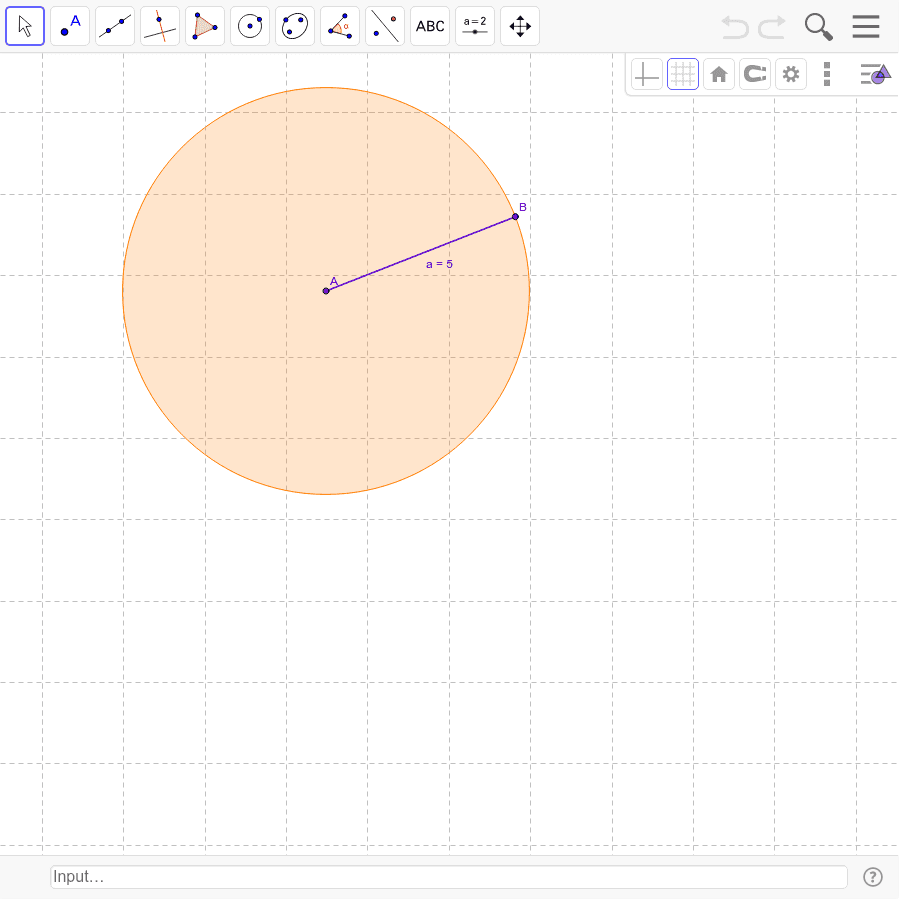Toggle the grid display
This screenshot has height=900, width=900.
(683, 74)
